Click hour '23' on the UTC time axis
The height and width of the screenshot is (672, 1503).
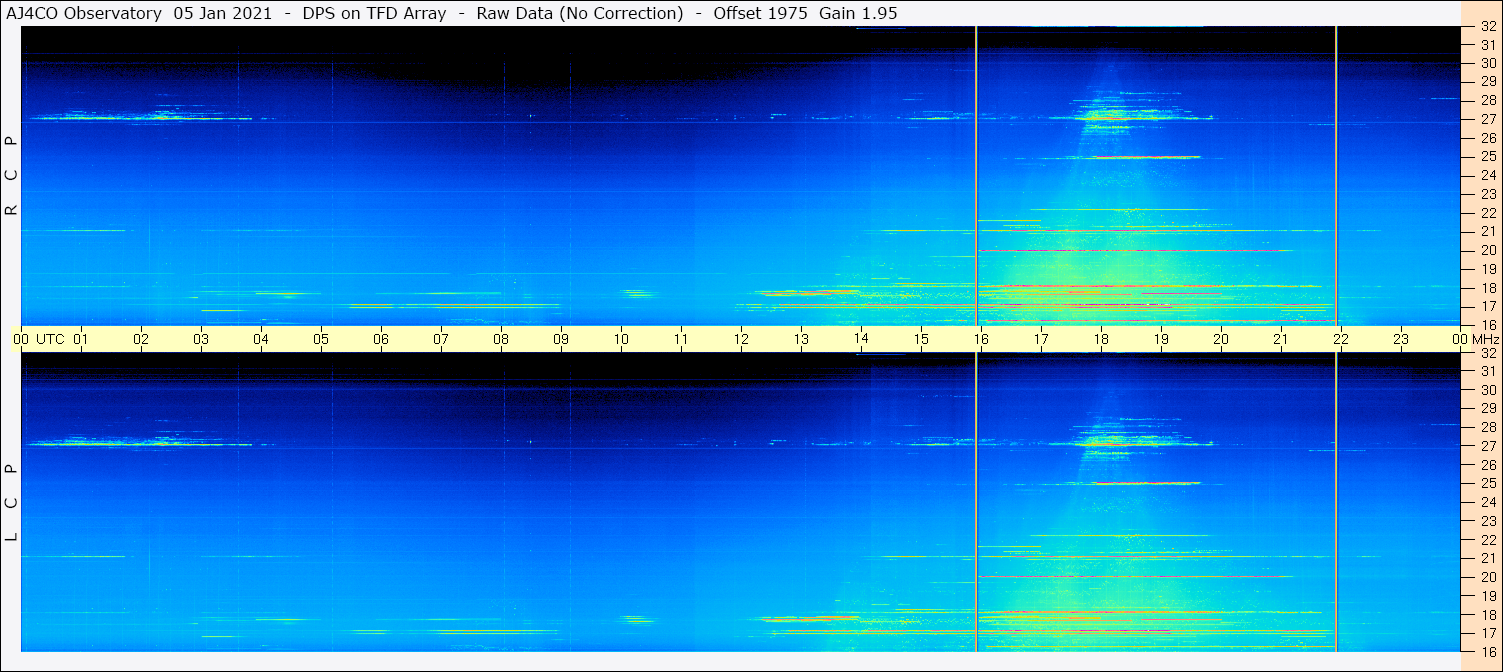pyautogui.click(x=1401, y=339)
